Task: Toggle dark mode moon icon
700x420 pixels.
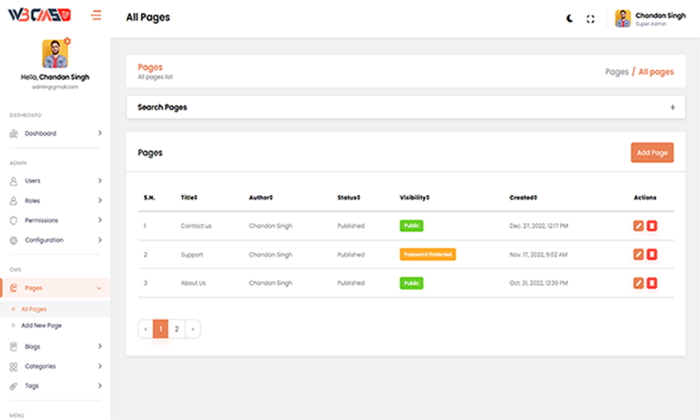Action: point(570,18)
